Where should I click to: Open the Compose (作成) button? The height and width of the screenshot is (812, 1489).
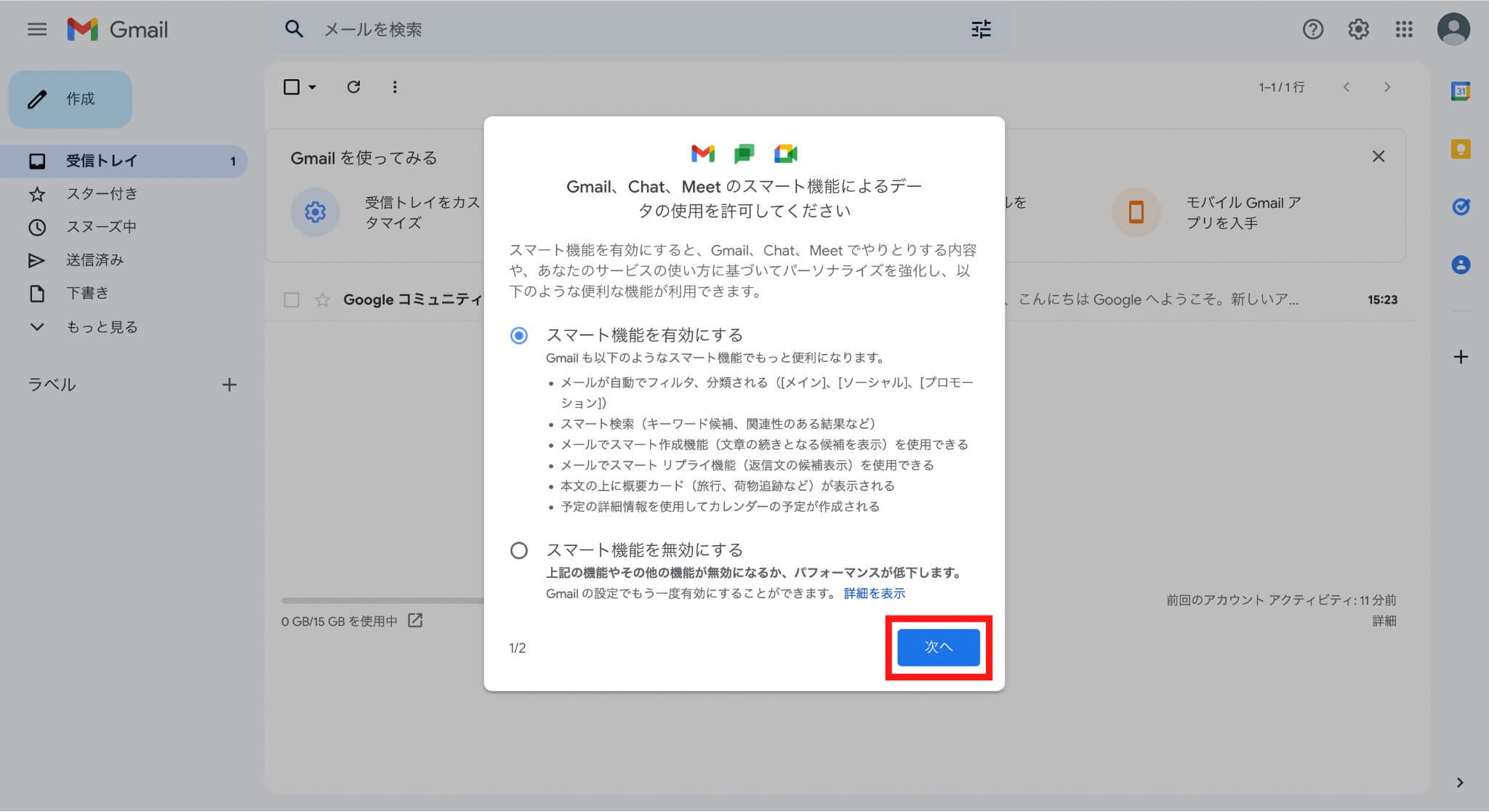69,100
